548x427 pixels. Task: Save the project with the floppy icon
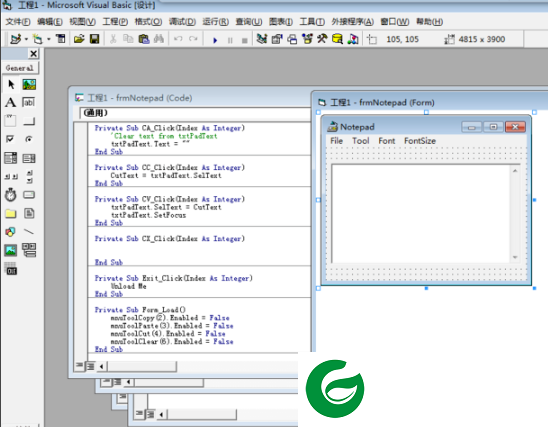click(x=94, y=39)
